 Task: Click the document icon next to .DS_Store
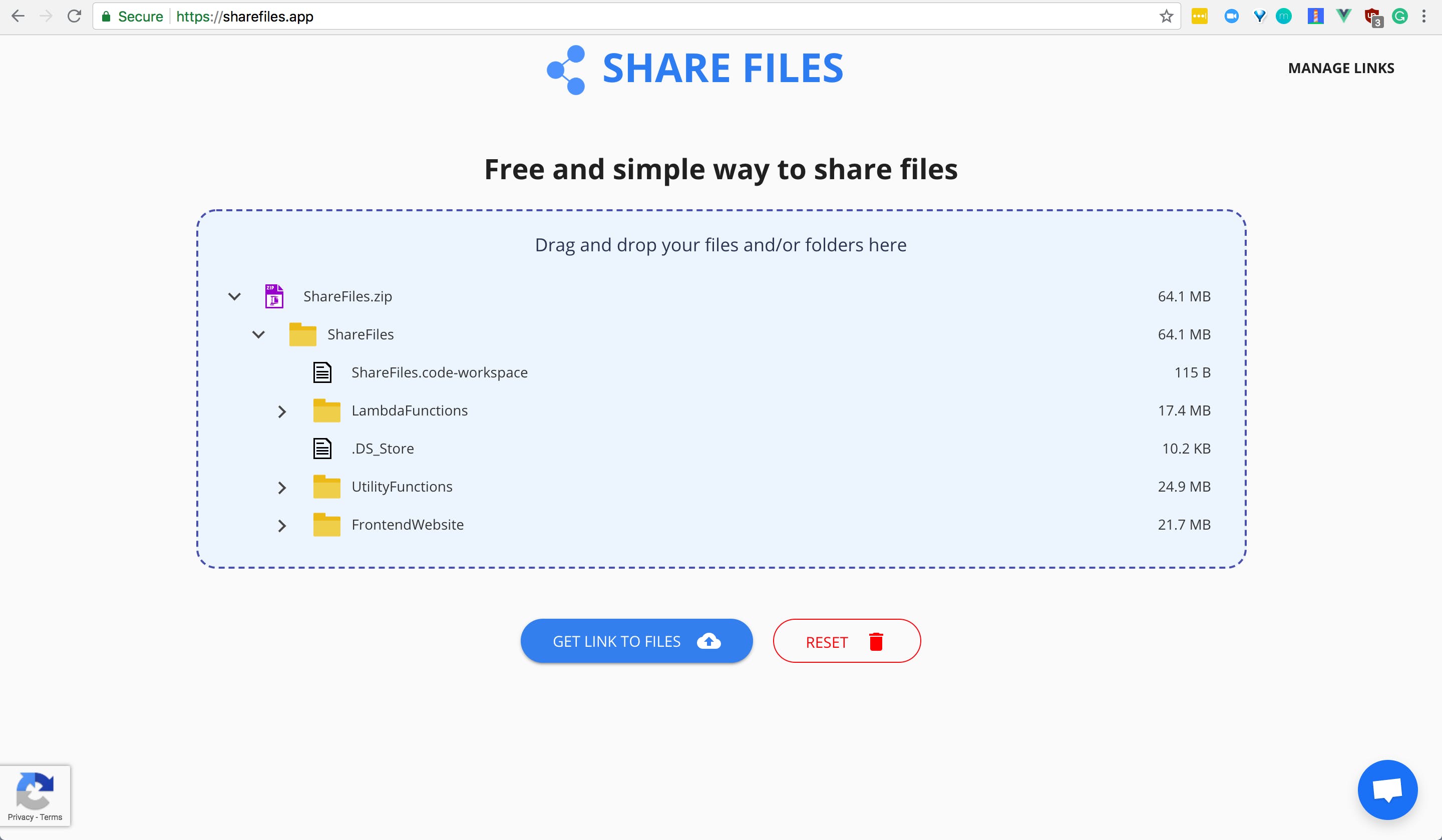323,448
